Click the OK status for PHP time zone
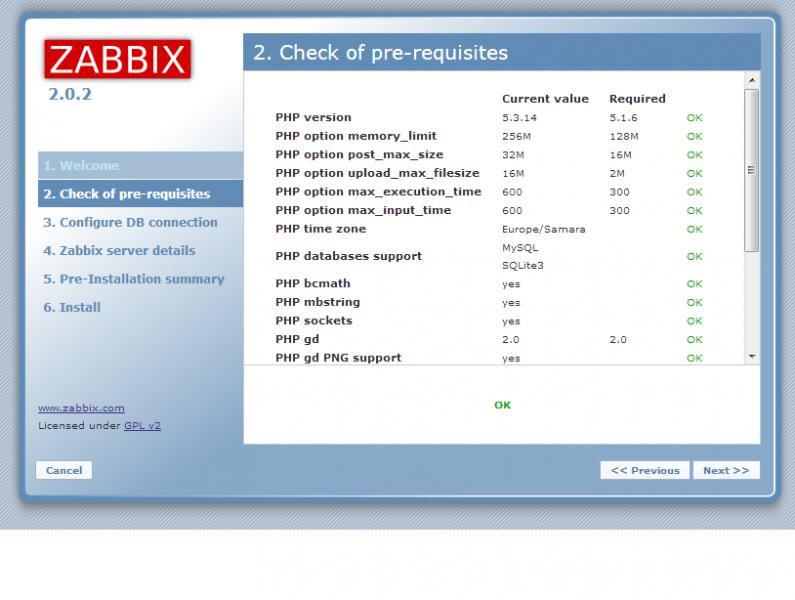The width and height of the screenshot is (795, 600). pyautogui.click(x=694, y=229)
